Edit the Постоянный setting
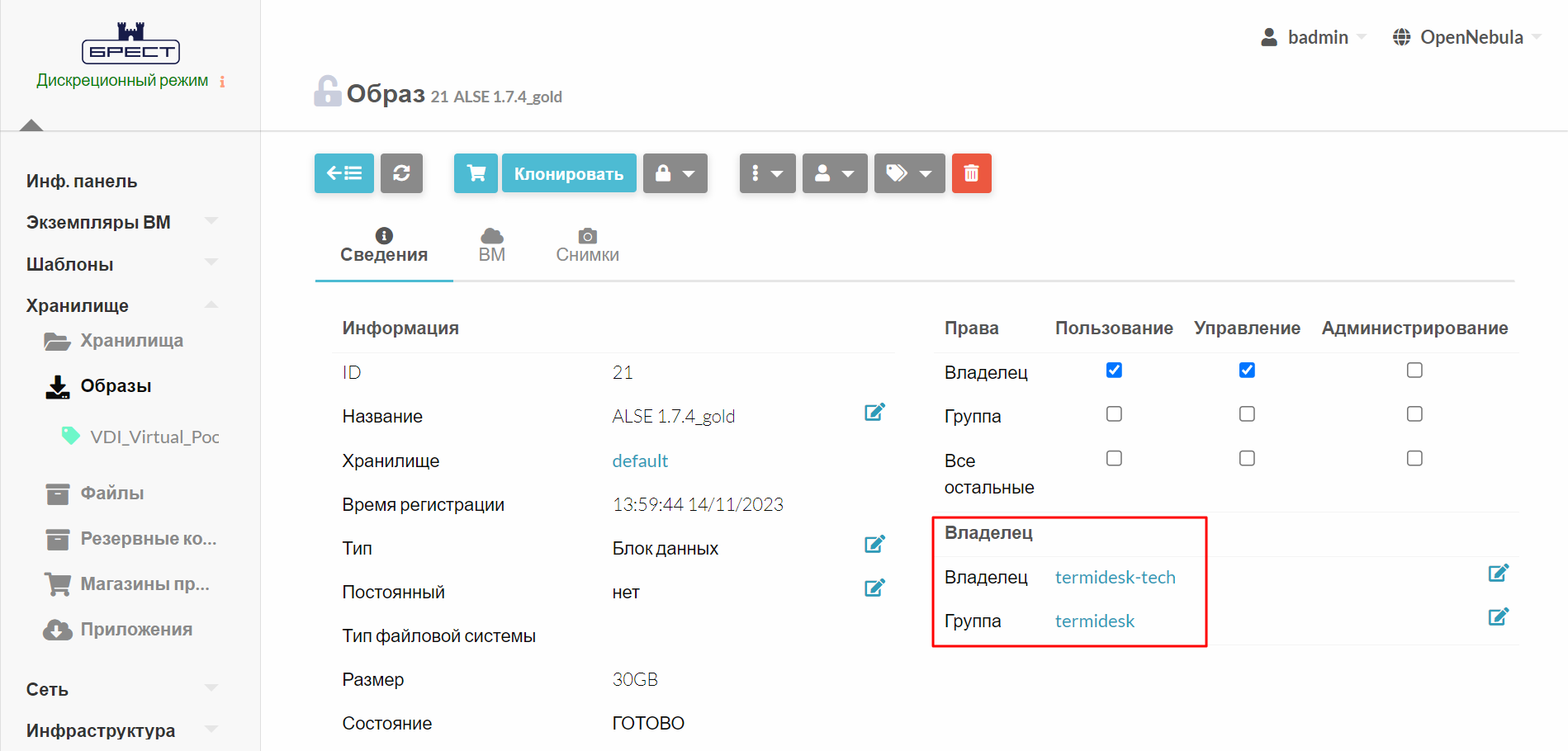The image size is (1568, 751). click(874, 588)
